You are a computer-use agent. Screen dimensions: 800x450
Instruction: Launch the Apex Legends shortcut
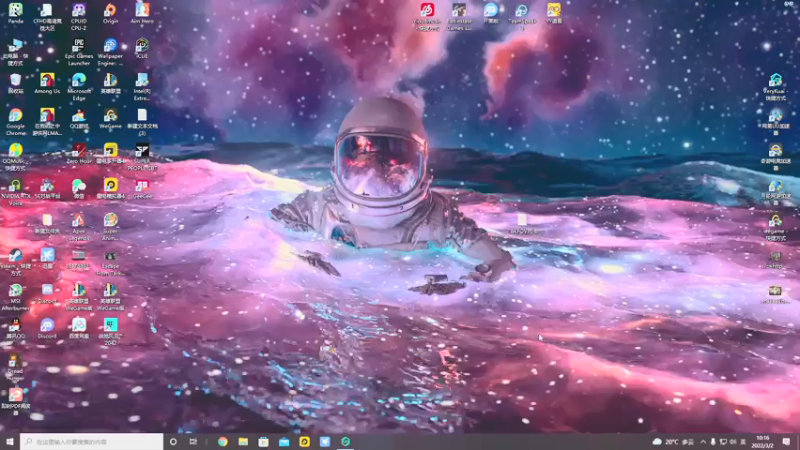[x=79, y=227]
